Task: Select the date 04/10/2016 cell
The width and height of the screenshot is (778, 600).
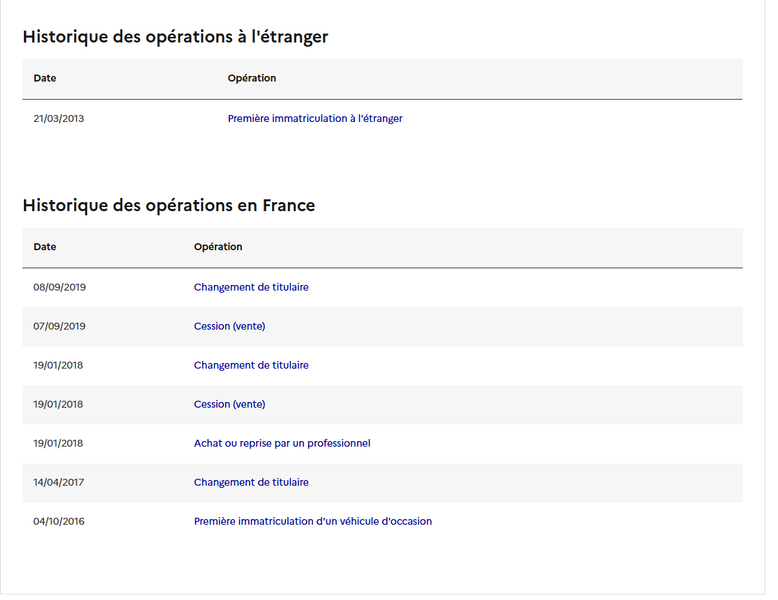Action: tap(59, 522)
